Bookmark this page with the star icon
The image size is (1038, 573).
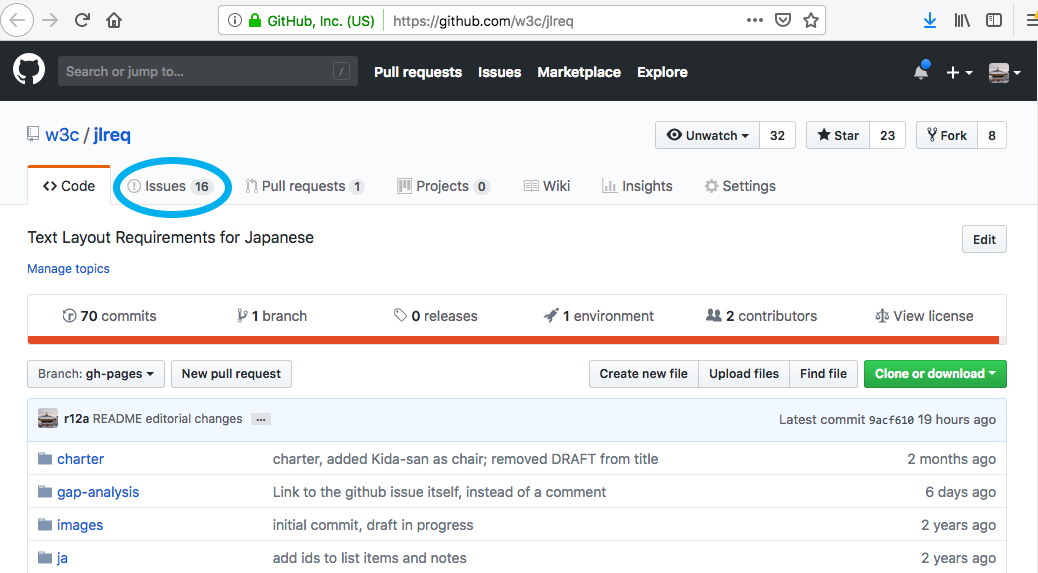811,20
